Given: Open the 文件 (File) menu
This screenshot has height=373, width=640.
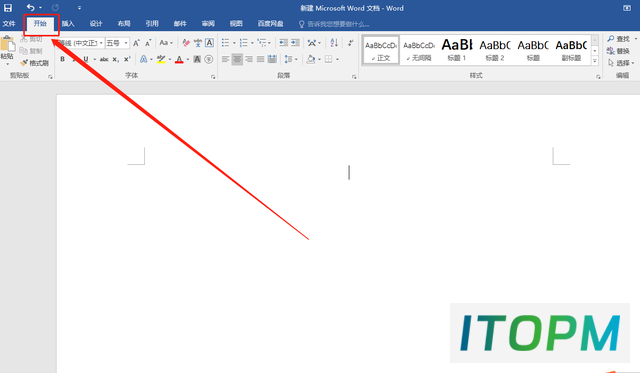Looking at the screenshot, I should (x=9, y=24).
